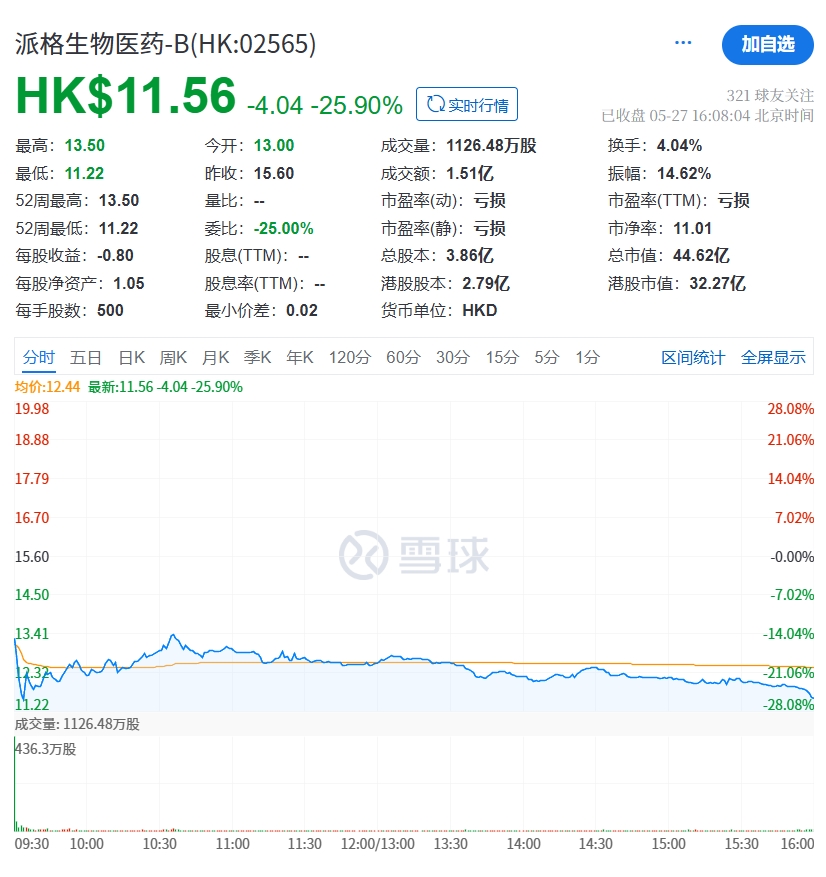
Task: Select the 60分 interval tab
Action: (x=403, y=357)
